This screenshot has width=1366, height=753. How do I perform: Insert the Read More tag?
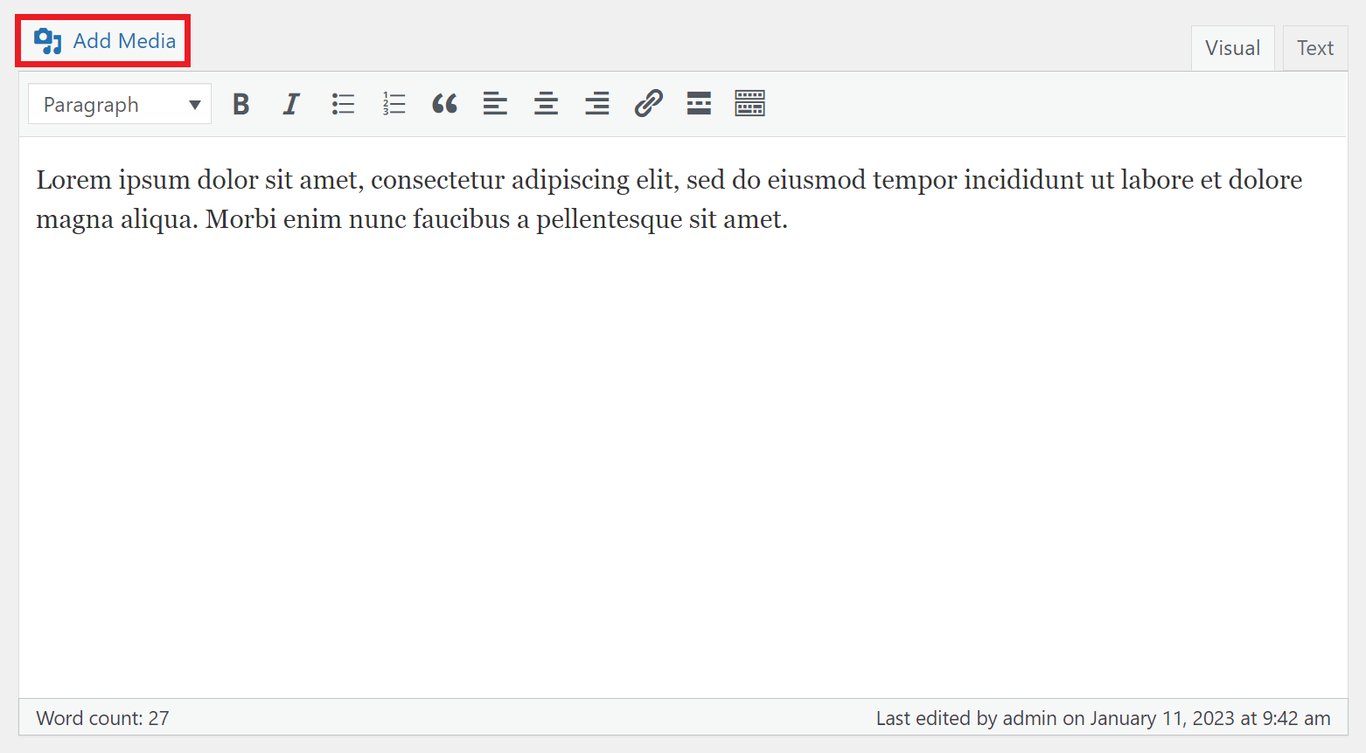tap(698, 103)
